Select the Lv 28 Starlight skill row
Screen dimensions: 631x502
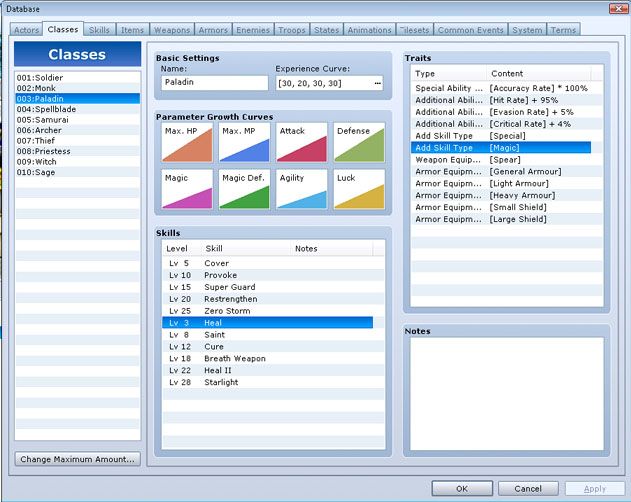267,382
